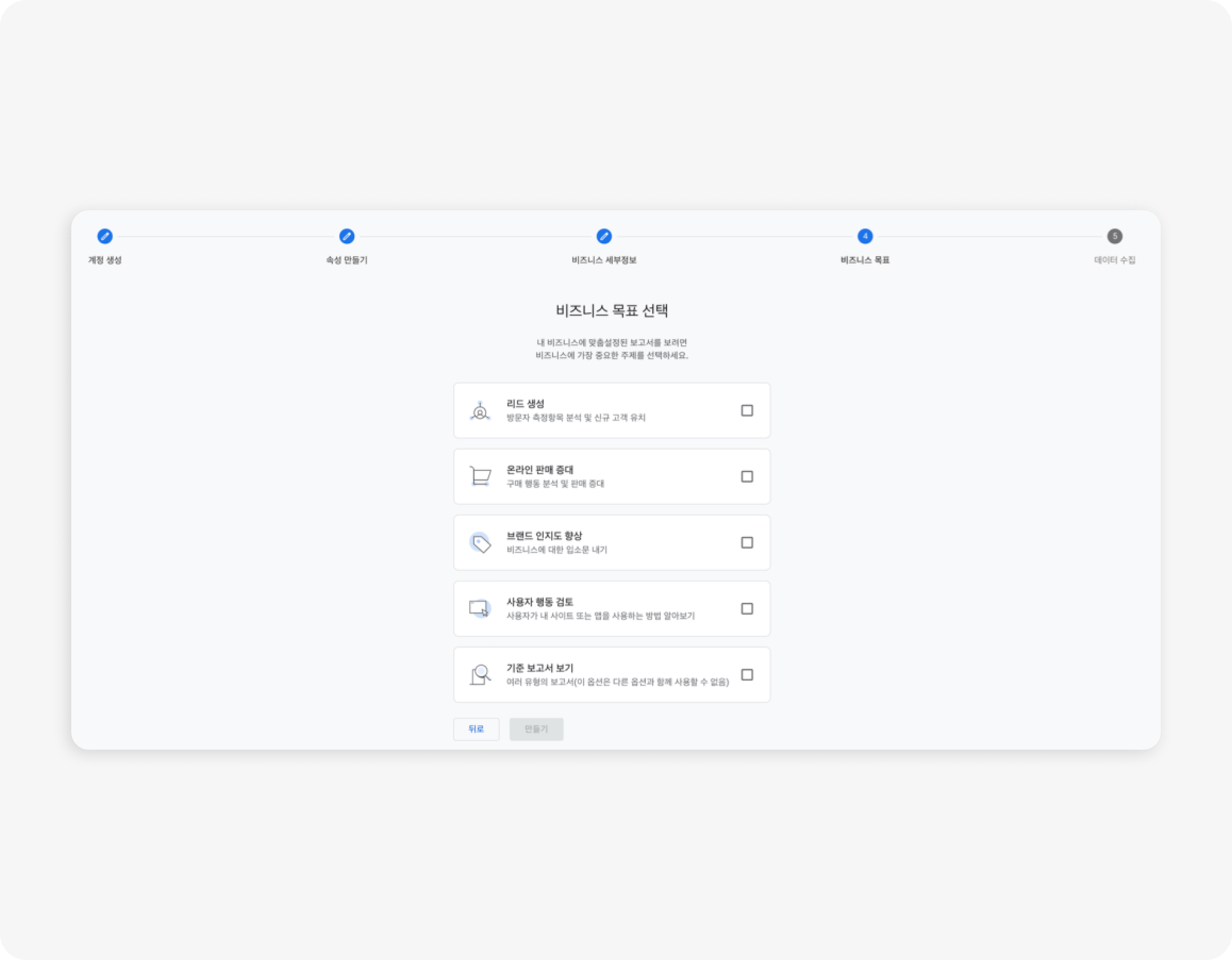Click the 기준 보고서 보기 card title

pyautogui.click(x=540, y=668)
